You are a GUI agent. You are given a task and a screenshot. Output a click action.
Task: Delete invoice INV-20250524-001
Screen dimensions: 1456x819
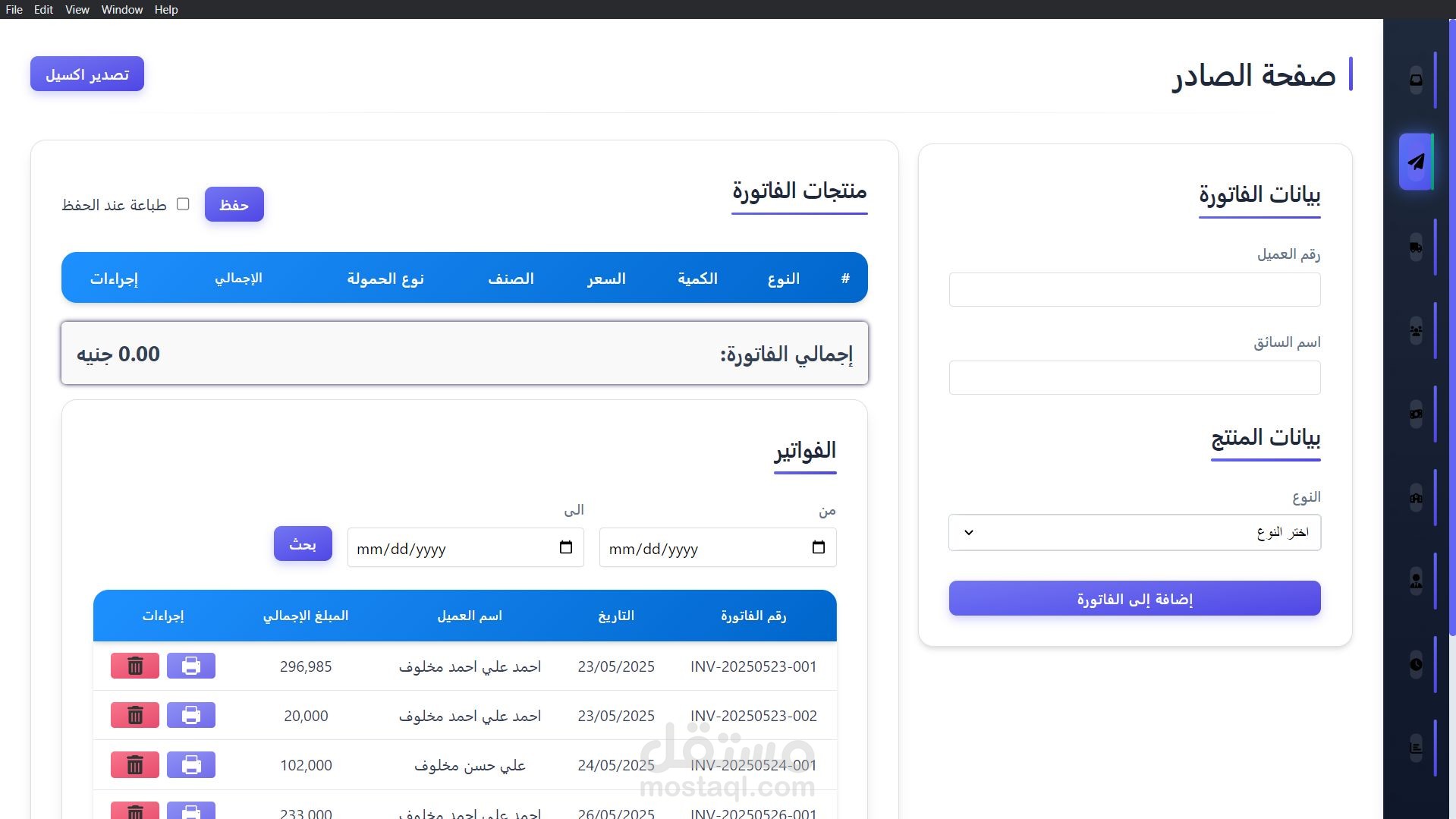pos(135,764)
